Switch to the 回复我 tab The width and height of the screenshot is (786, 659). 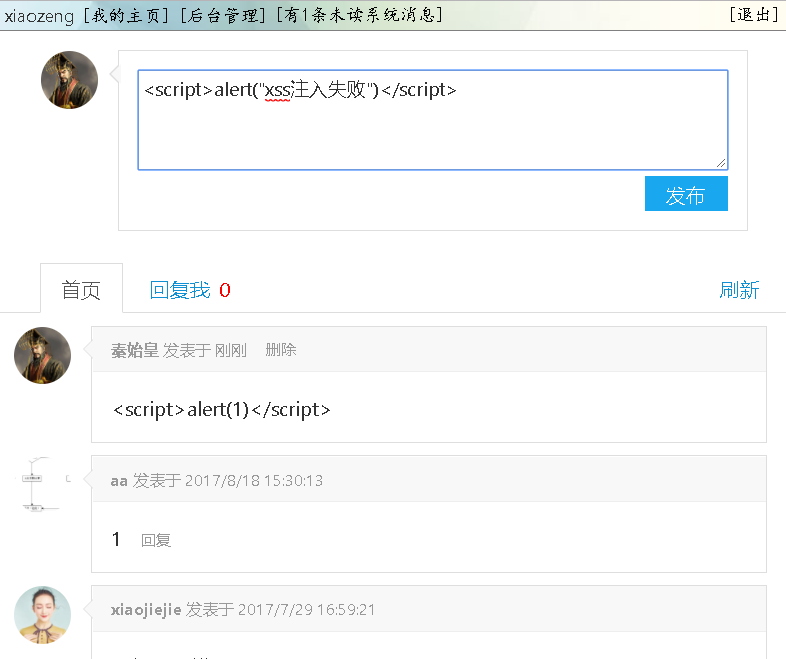tap(180, 290)
